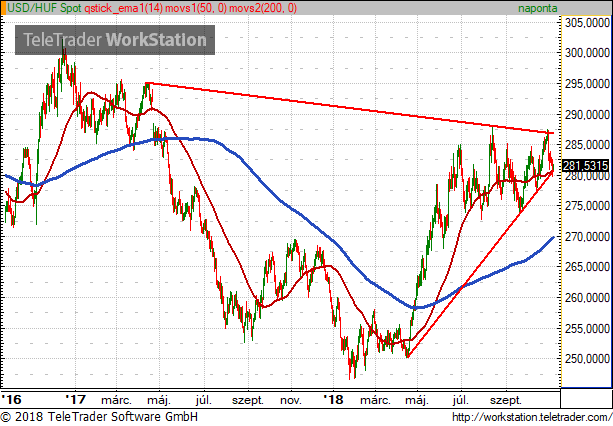Screen dimensions: 613x426
Task: Click the szept. label just before nov.
Action: click(248, 401)
